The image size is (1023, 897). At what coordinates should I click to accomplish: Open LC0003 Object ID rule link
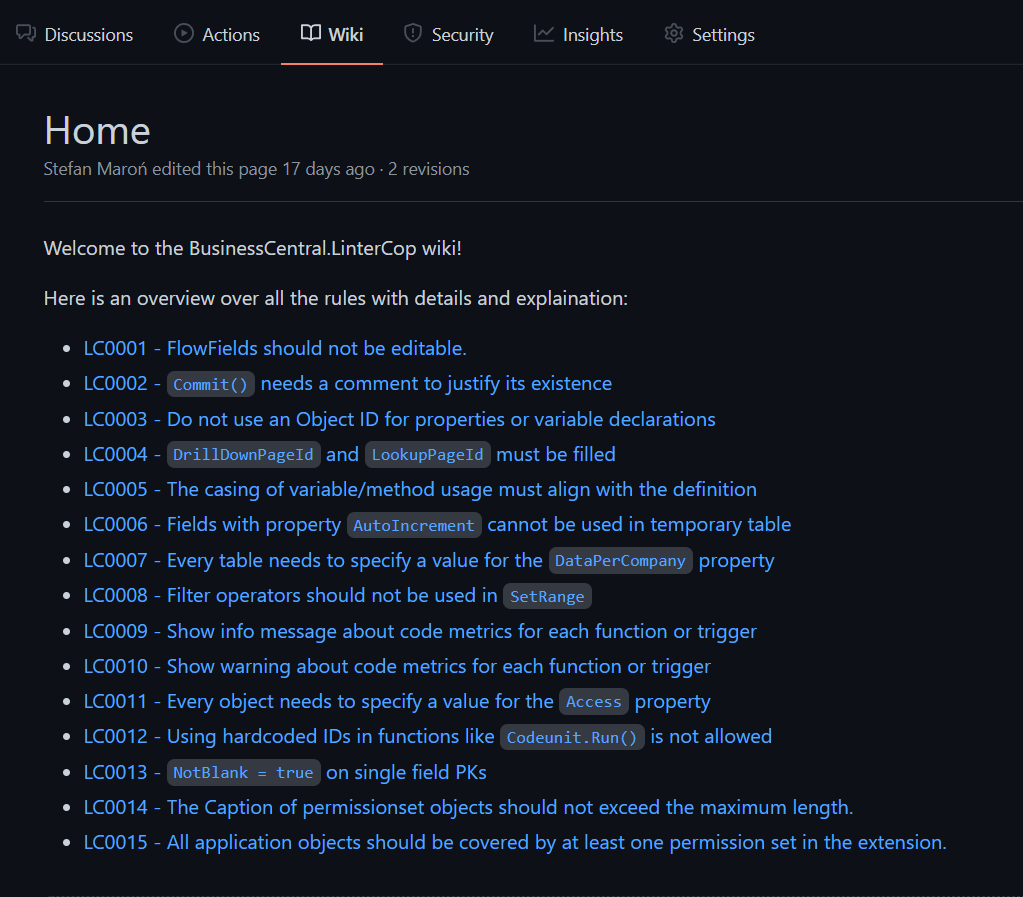399,419
